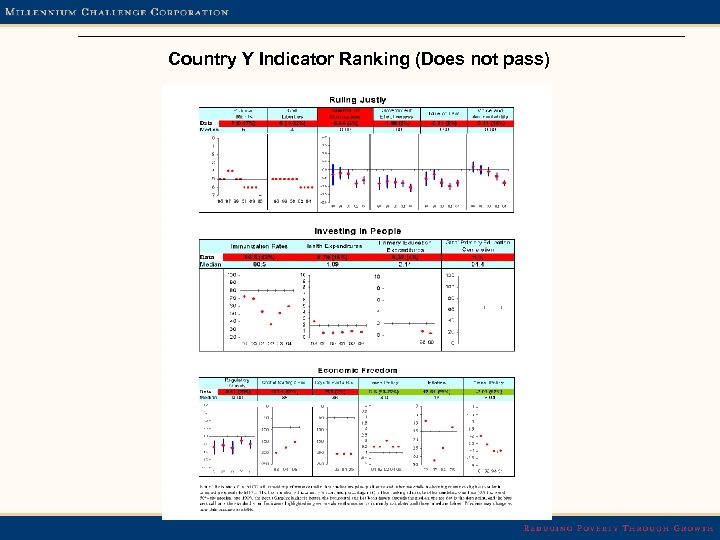Viewport: 720px width, 540px height.
Task: Click the Immunization Rates chart
Action: tap(262, 309)
